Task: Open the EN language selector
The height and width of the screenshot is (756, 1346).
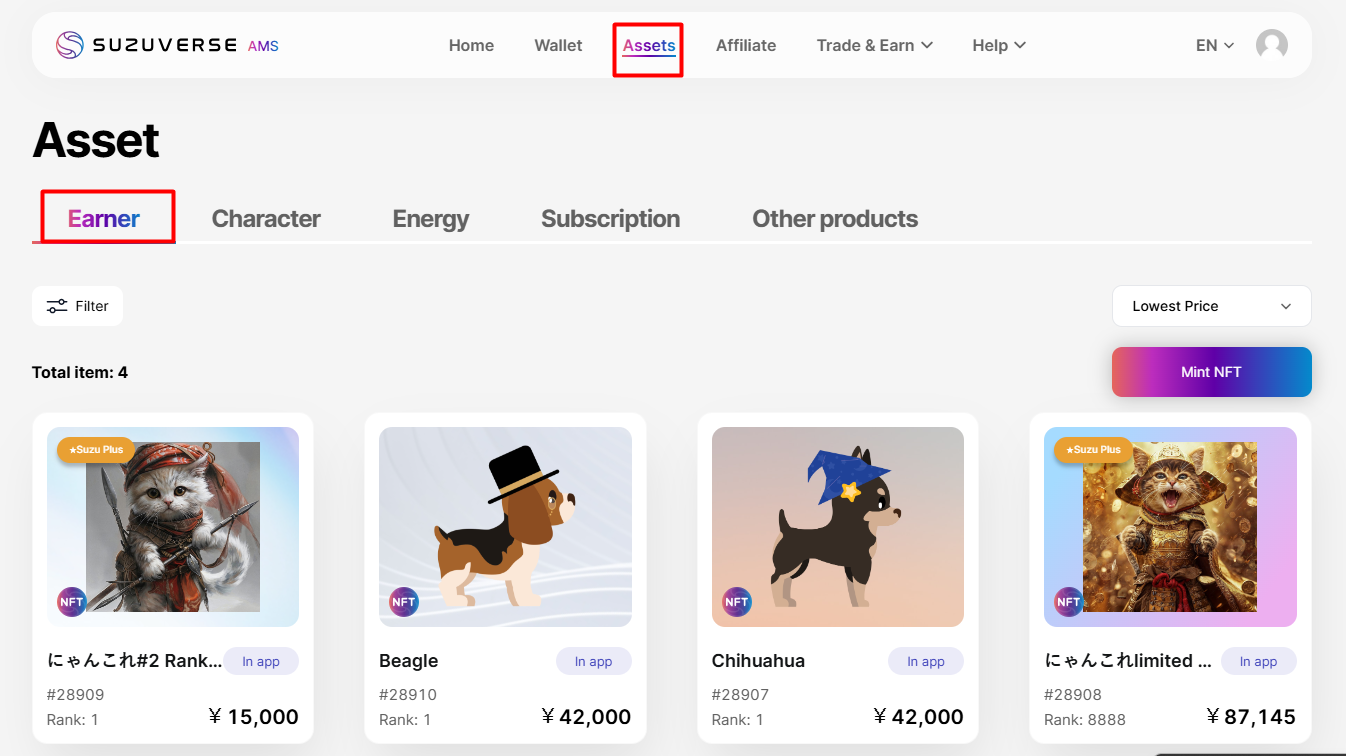Action: 1214,45
